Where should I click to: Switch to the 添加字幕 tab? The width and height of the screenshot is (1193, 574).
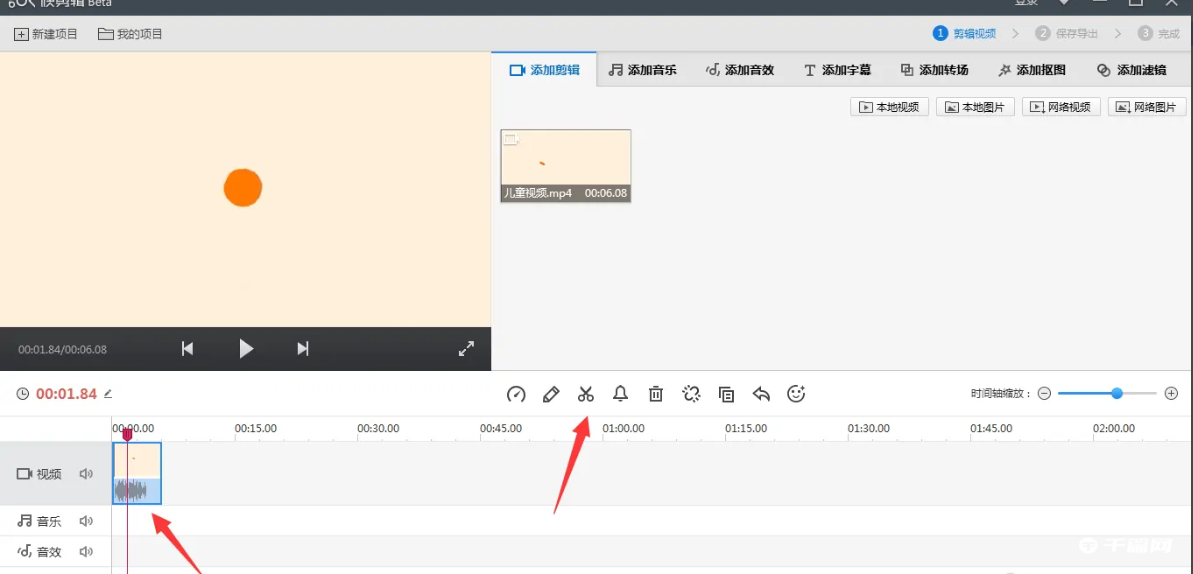pos(838,70)
